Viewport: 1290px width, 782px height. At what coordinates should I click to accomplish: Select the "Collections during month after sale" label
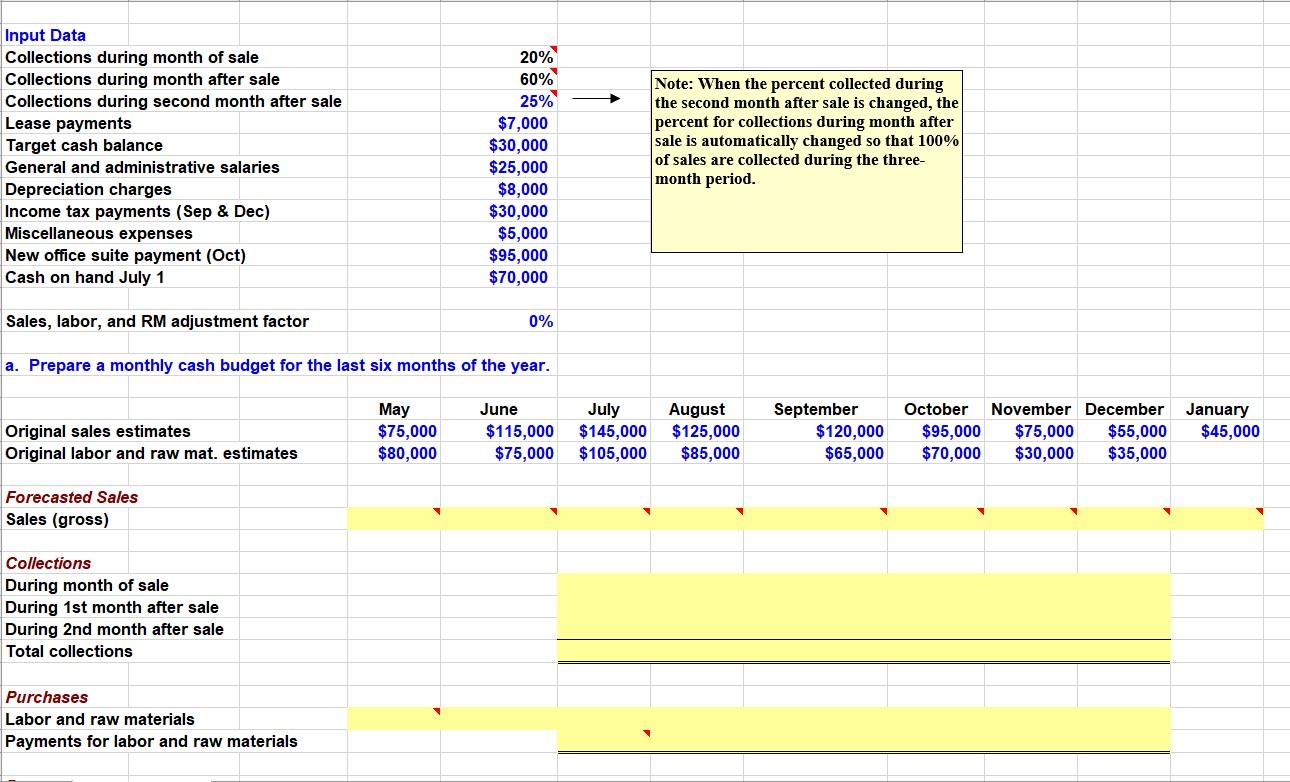tap(143, 79)
